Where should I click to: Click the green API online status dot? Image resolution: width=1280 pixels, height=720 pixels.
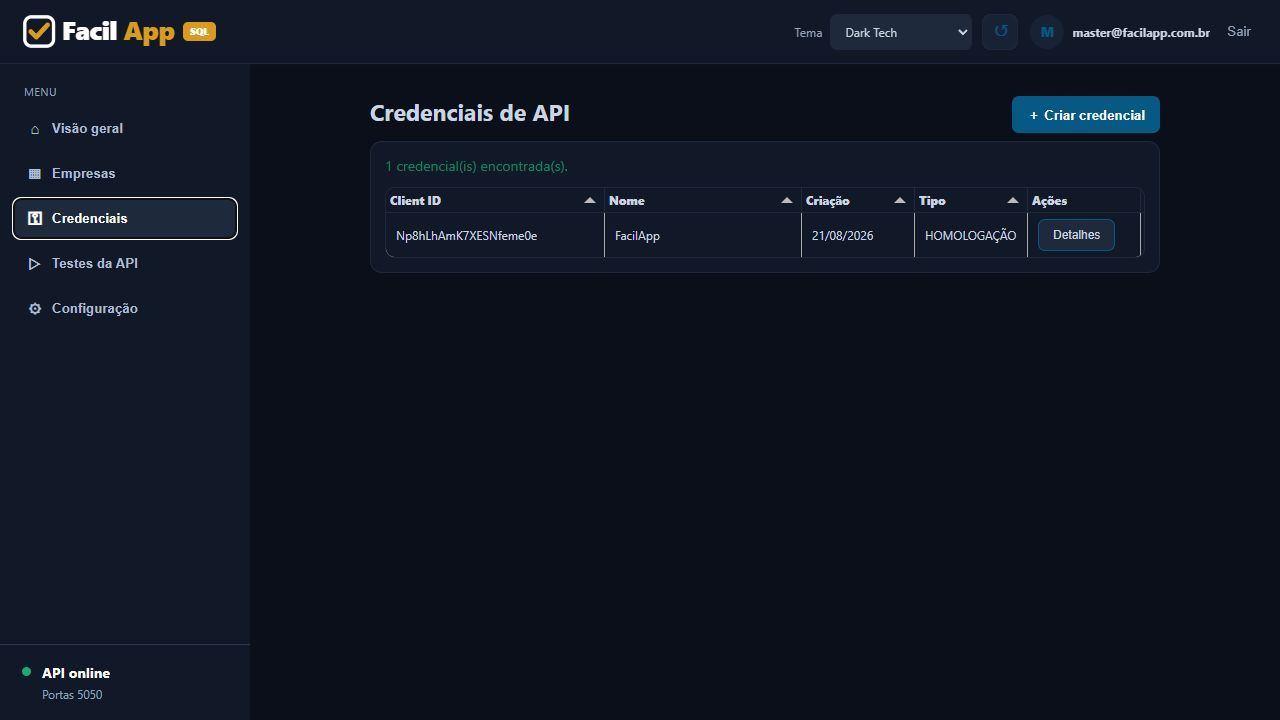tap(27, 672)
